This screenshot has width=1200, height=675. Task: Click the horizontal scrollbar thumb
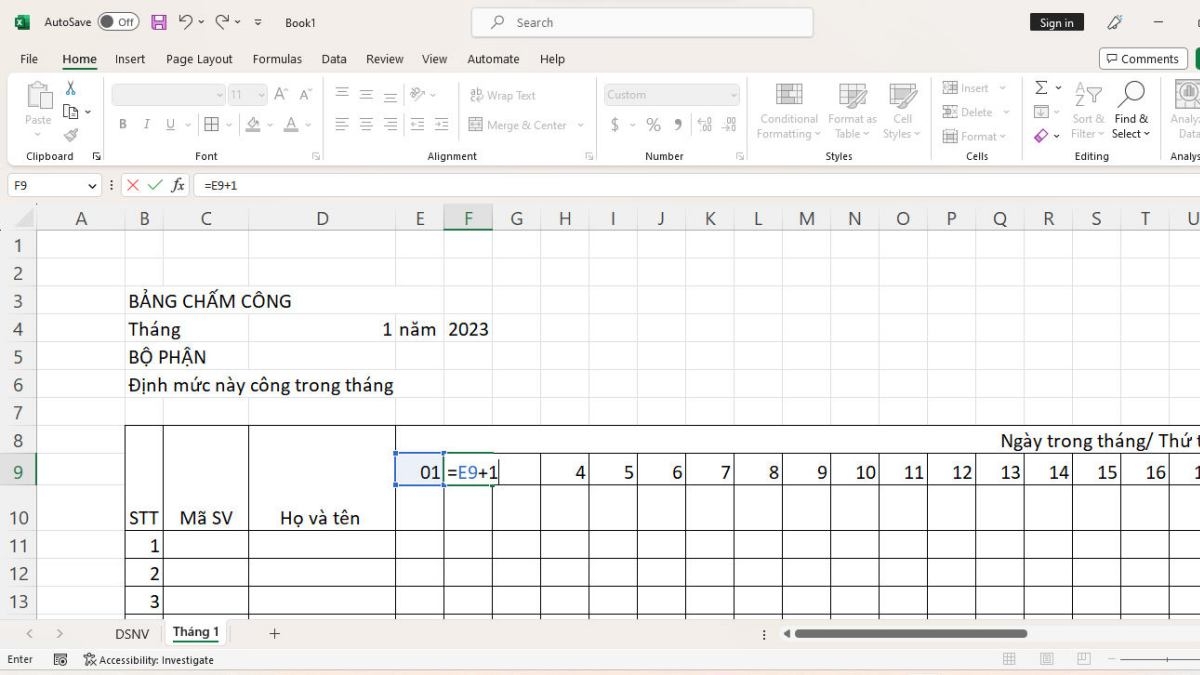point(910,633)
